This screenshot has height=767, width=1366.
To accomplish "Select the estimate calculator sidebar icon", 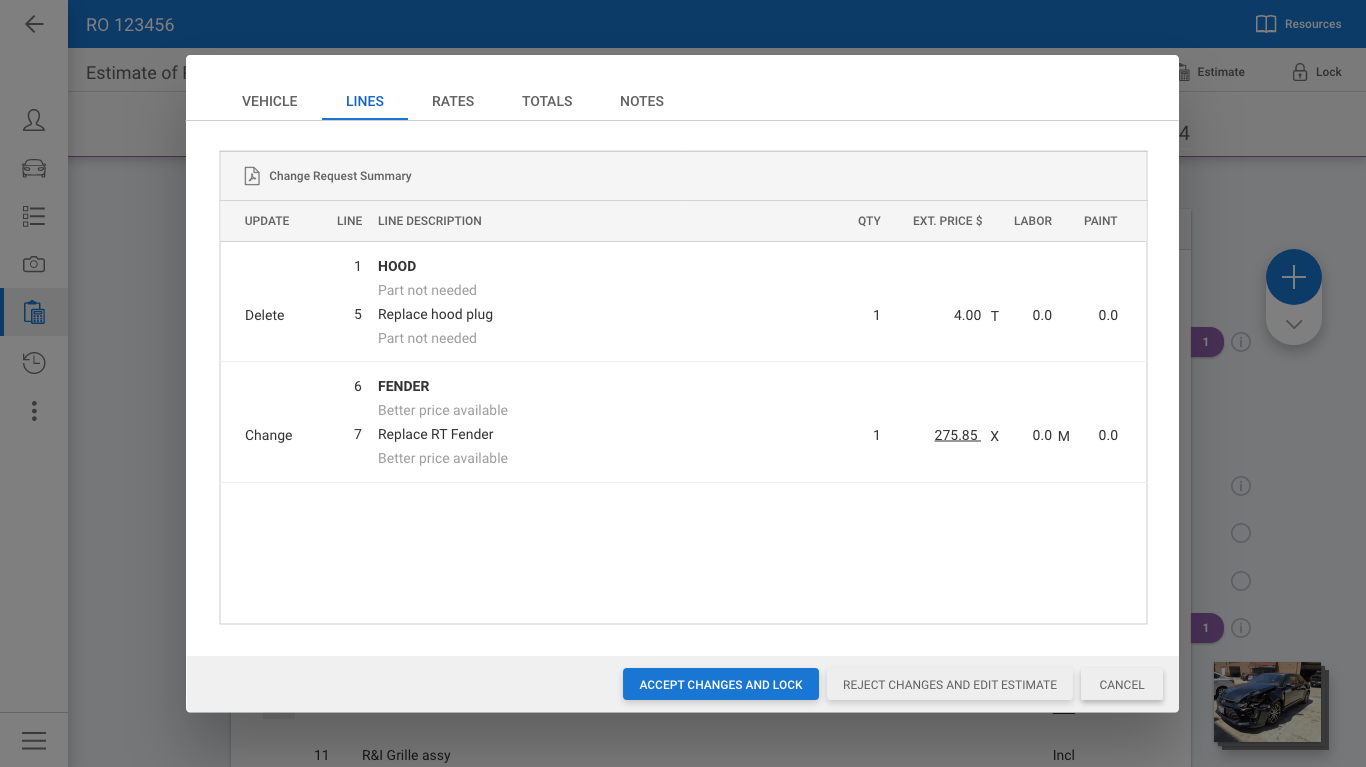I will (x=34, y=313).
